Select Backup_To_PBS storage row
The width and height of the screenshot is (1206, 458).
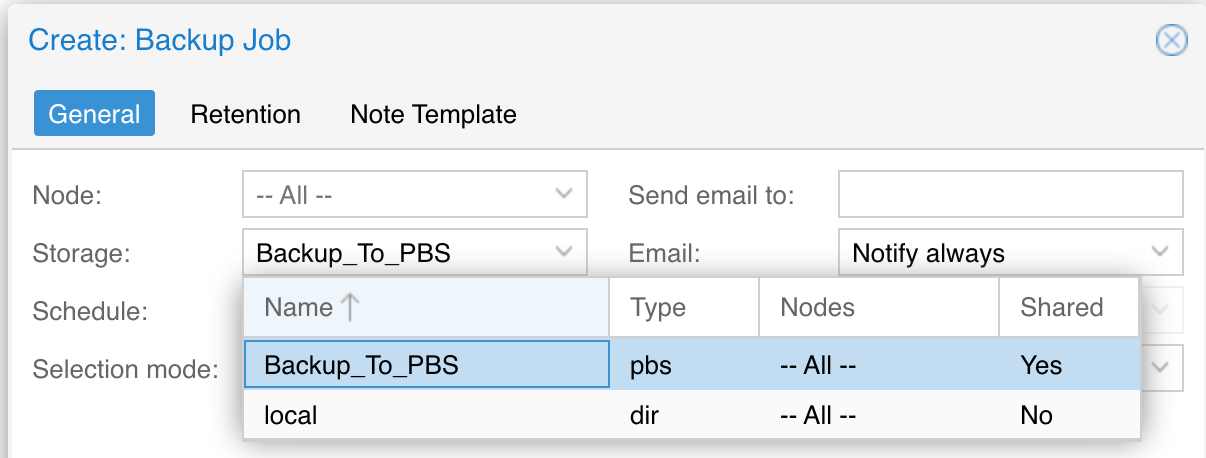tap(691, 365)
